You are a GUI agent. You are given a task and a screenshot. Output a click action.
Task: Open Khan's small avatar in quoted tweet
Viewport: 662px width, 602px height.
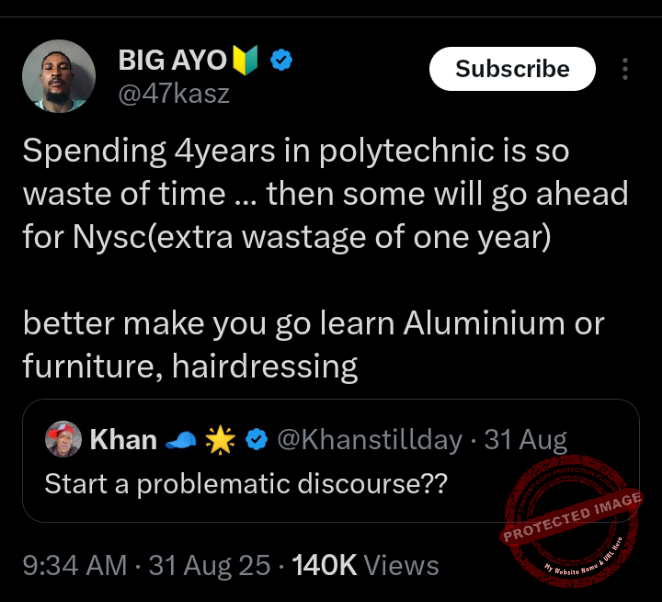pyautogui.click(x=63, y=439)
